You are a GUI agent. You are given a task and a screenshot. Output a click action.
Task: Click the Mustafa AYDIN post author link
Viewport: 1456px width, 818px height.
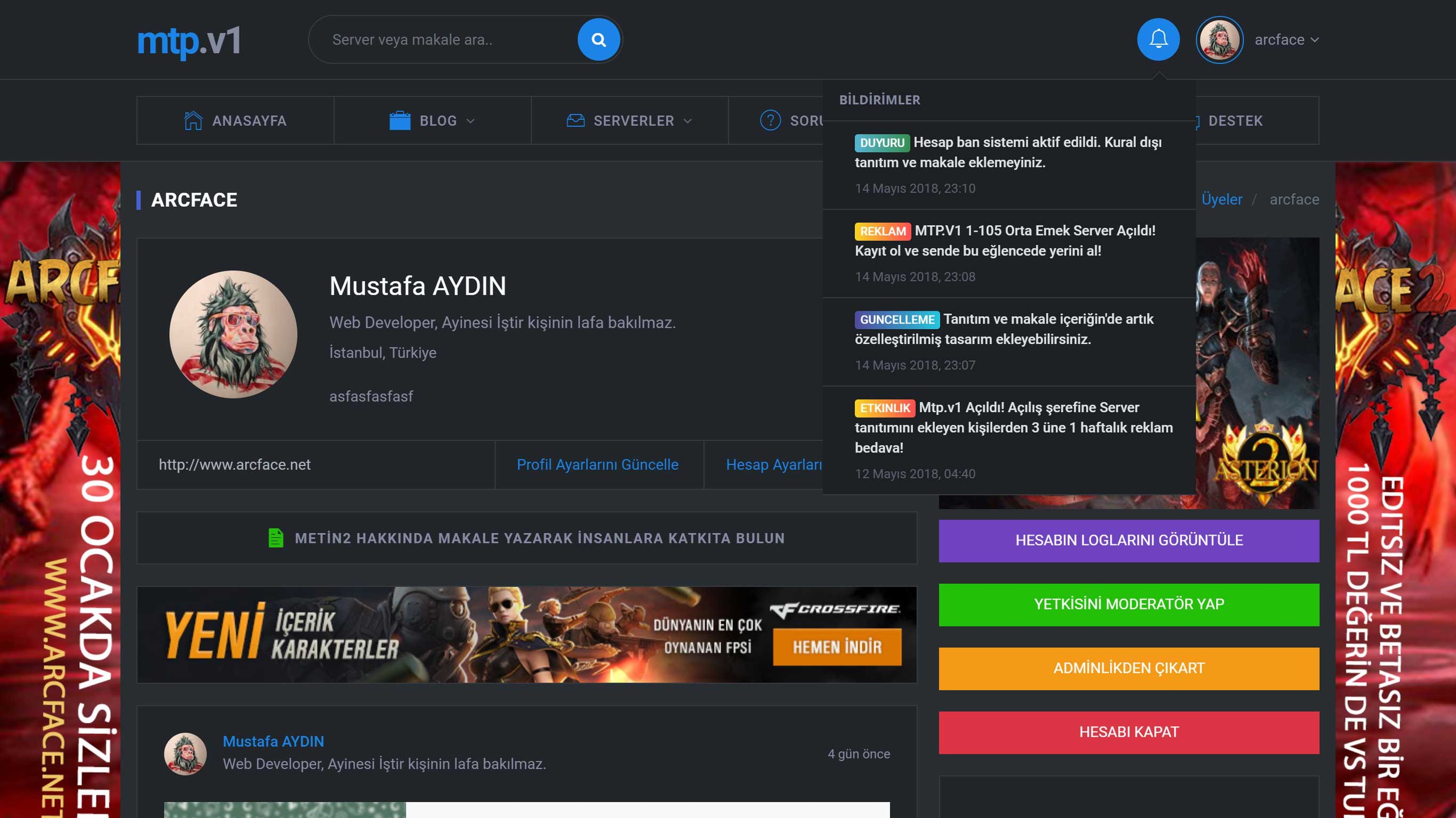click(x=273, y=742)
